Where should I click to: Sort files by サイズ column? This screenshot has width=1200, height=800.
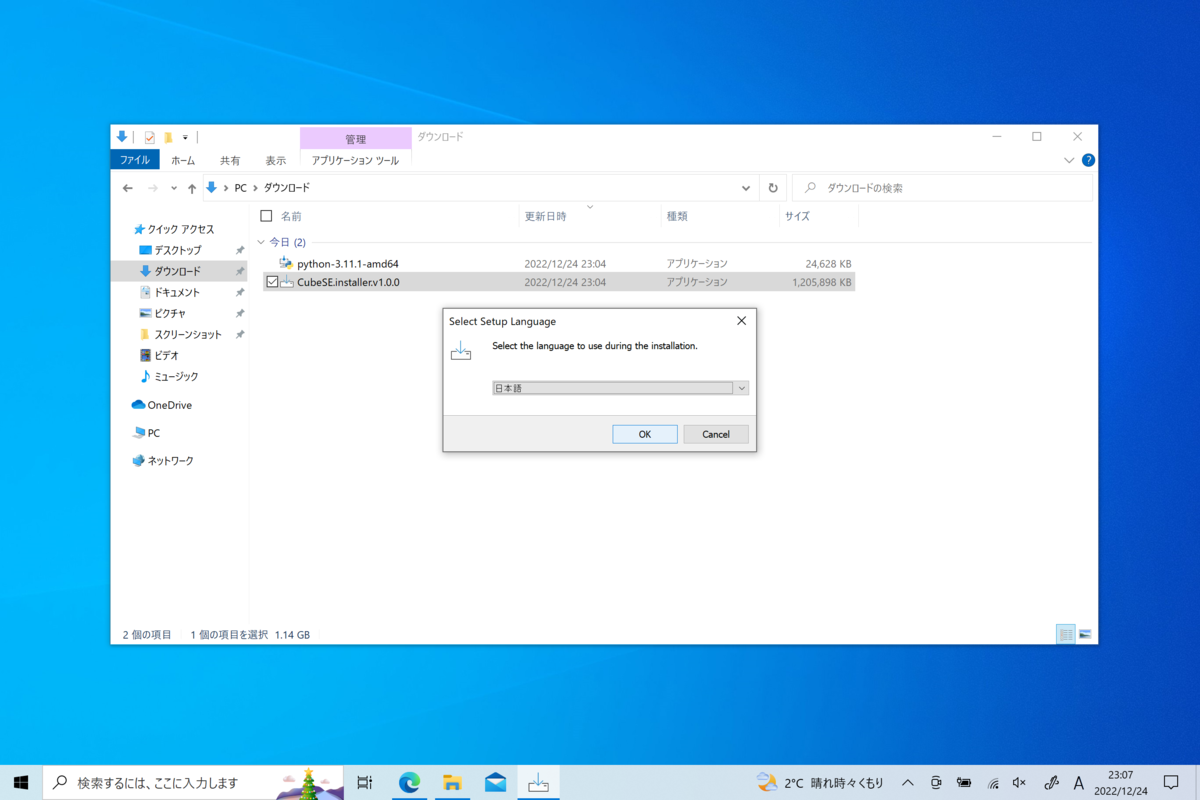coord(797,216)
